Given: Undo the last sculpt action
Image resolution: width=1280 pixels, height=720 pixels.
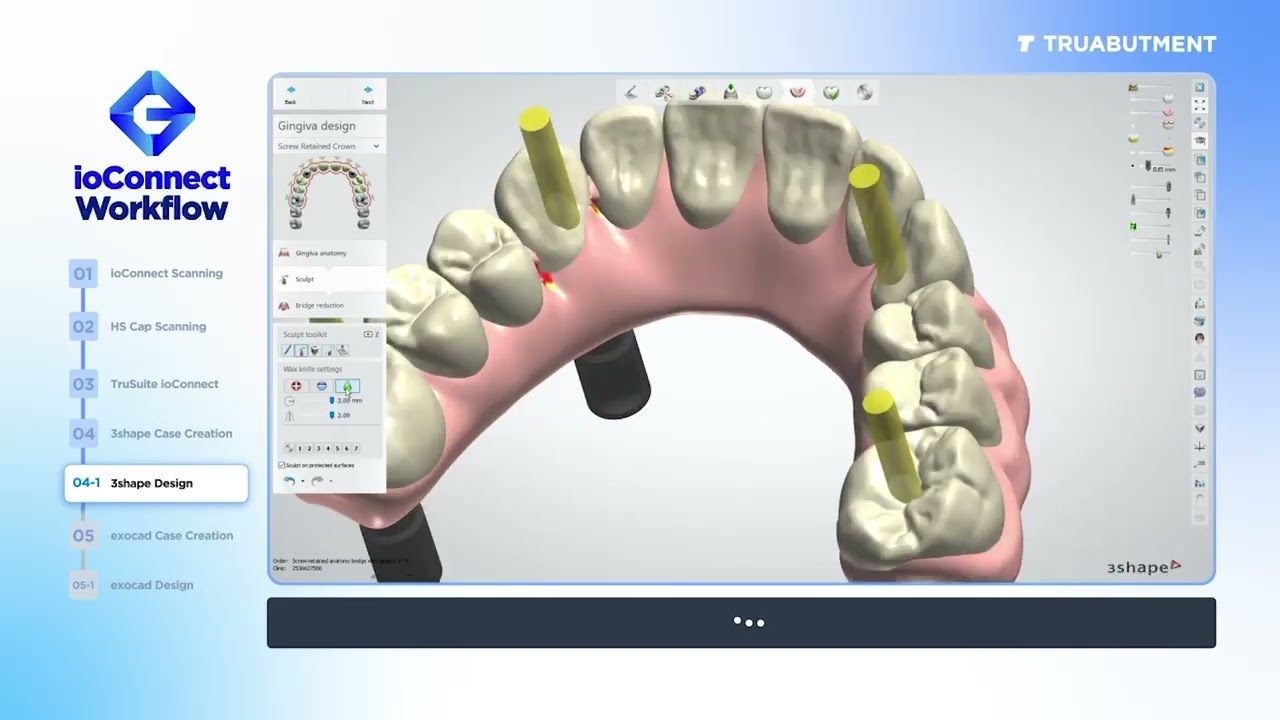Looking at the screenshot, I should (289, 481).
